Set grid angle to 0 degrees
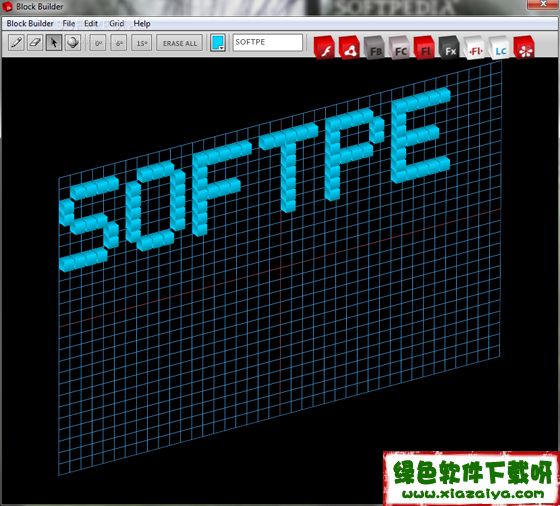The width and height of the screenshot is (560, 506). coord(98,43)
